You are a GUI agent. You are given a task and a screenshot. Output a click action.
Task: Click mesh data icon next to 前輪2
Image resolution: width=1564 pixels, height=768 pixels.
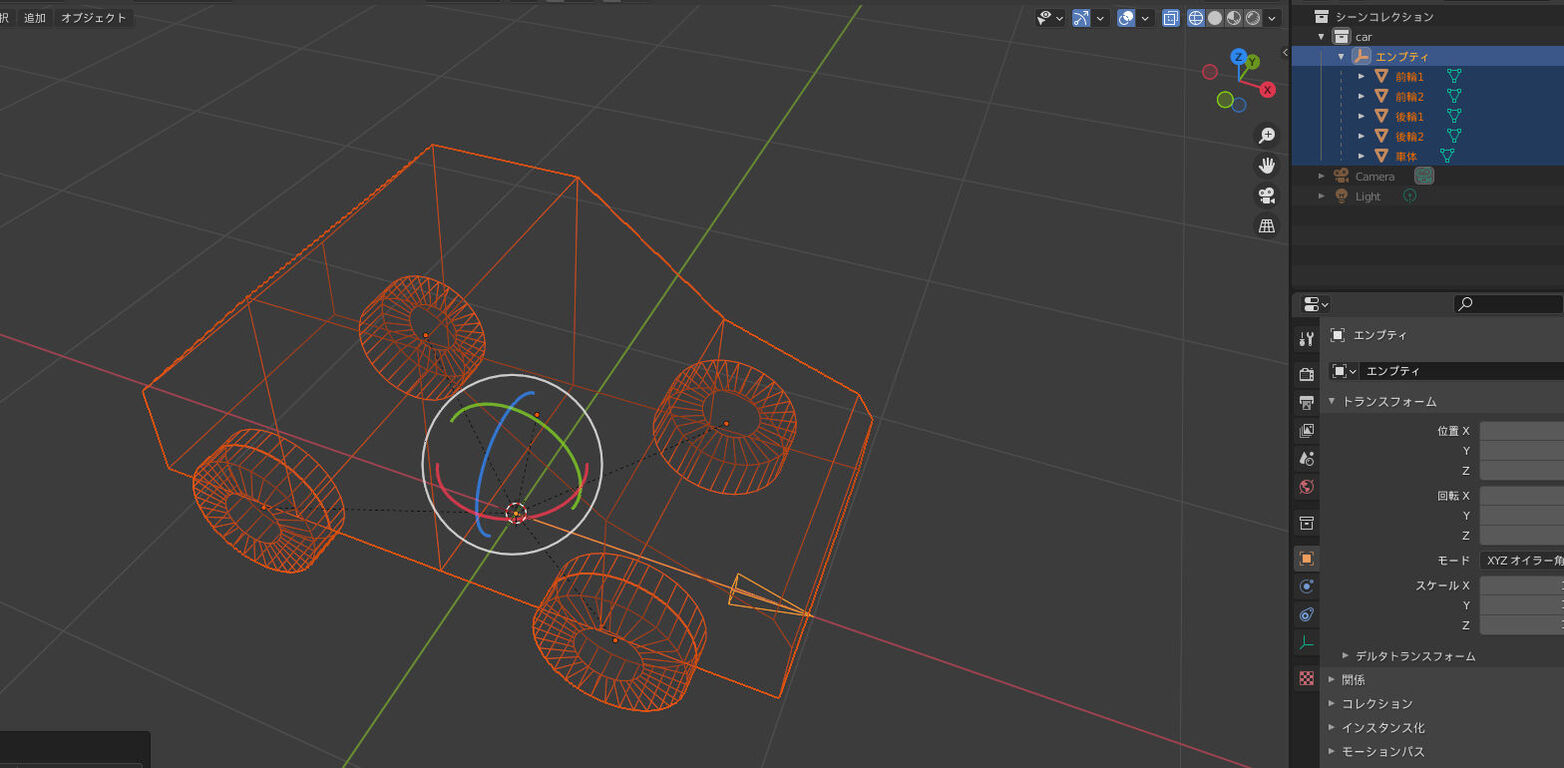(x=1454, y=96)
